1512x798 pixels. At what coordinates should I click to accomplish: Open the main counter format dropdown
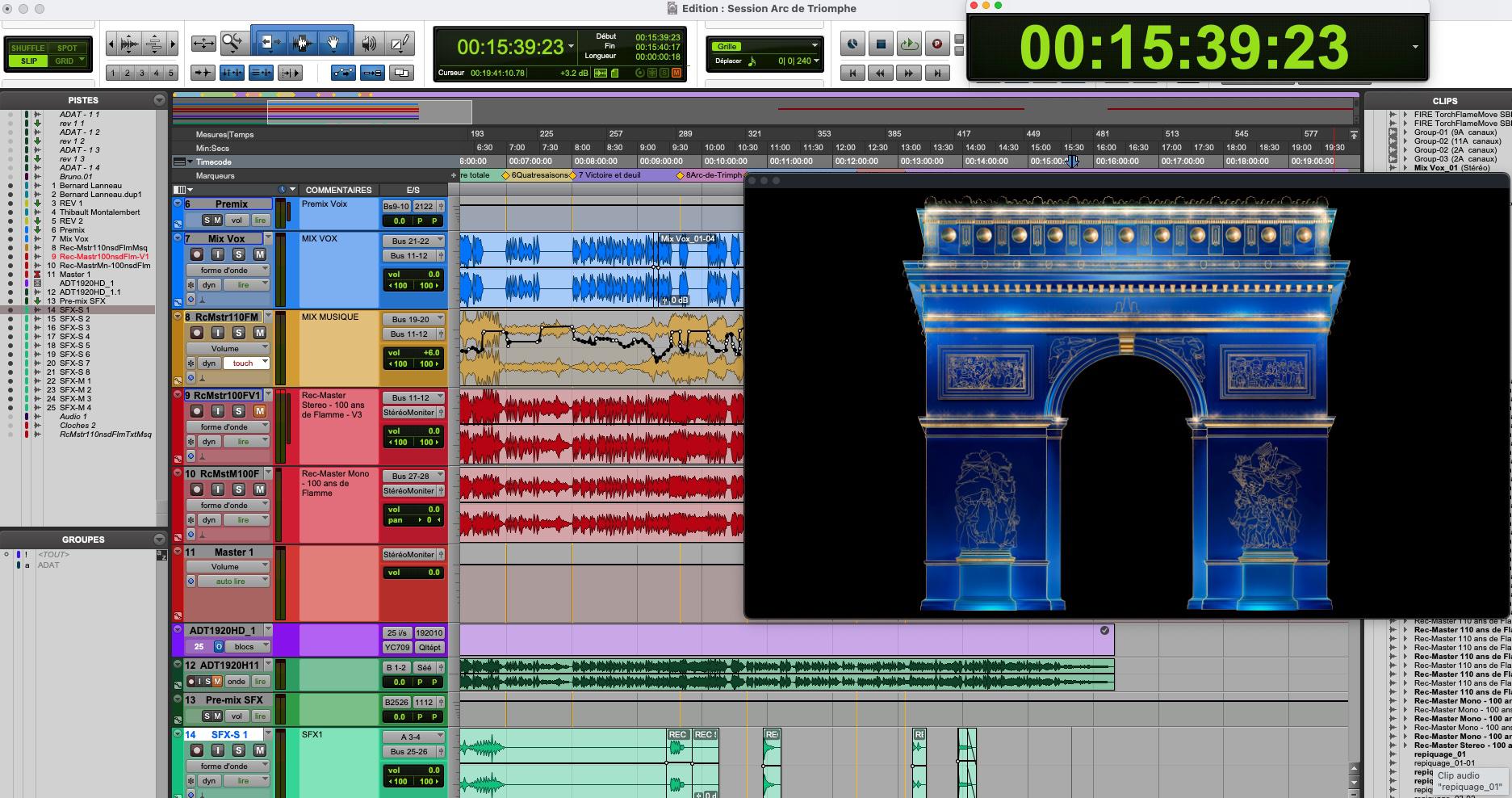[571, 46]
